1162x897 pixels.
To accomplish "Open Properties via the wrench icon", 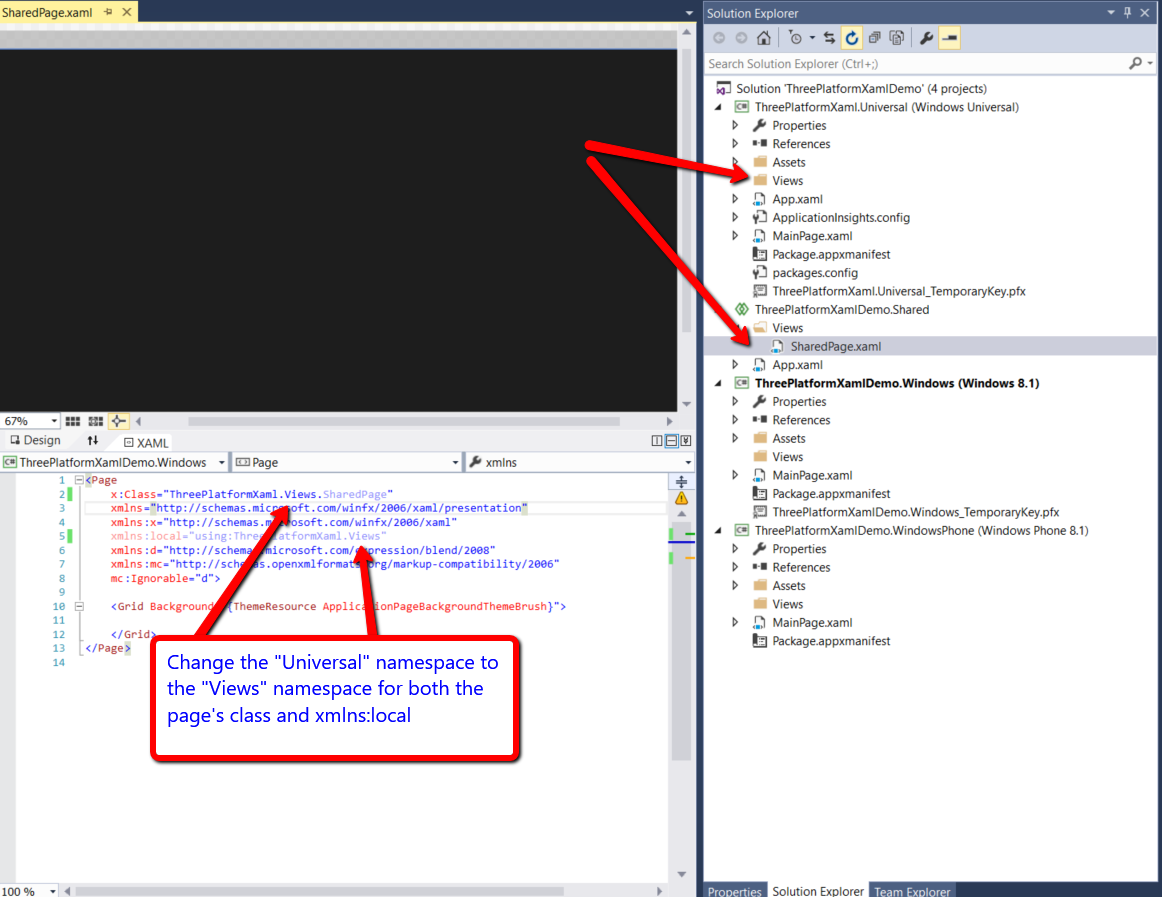I will pyautogui.click(x=926, y=38).
